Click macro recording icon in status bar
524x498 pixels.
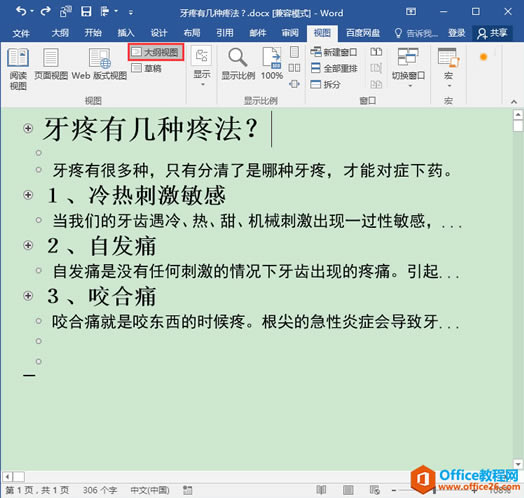187,490
